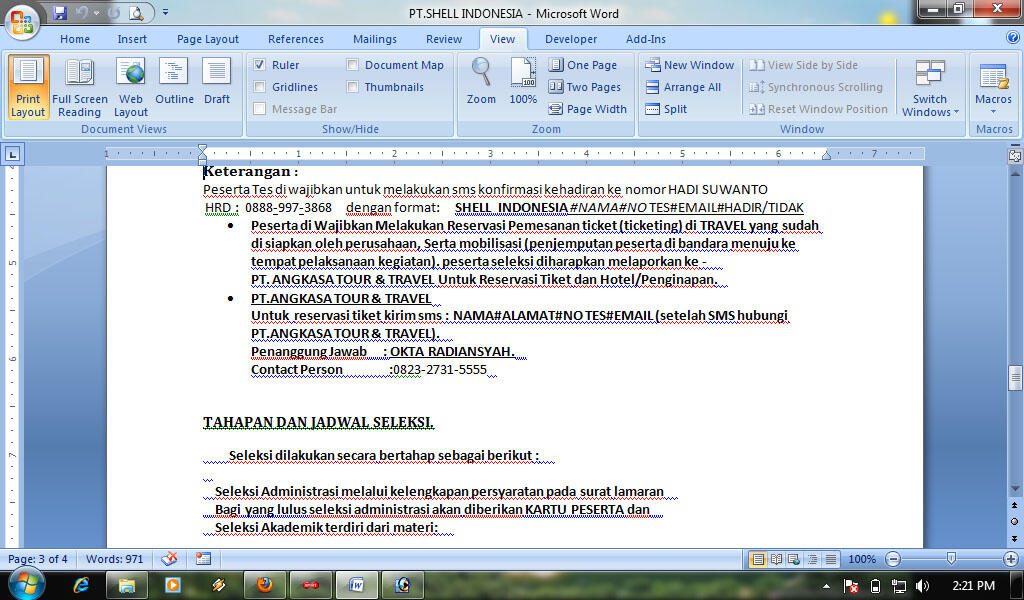Choose One Page zoom
This screenshot has height=600, width=1024.
coord(583,65)
